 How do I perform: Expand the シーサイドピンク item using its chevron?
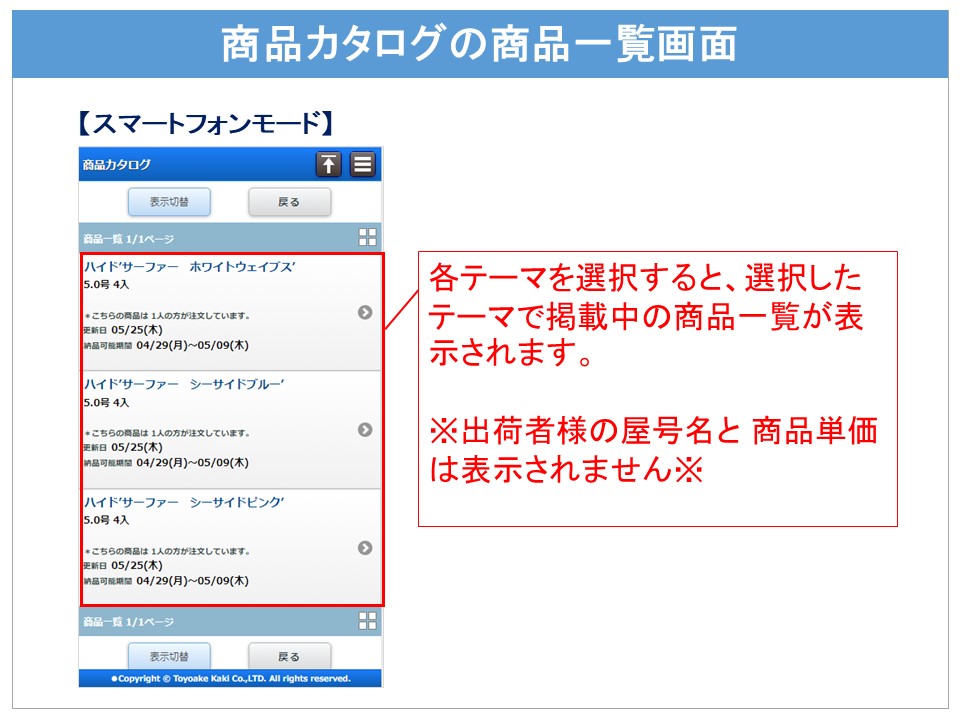(x=365, y=548)
